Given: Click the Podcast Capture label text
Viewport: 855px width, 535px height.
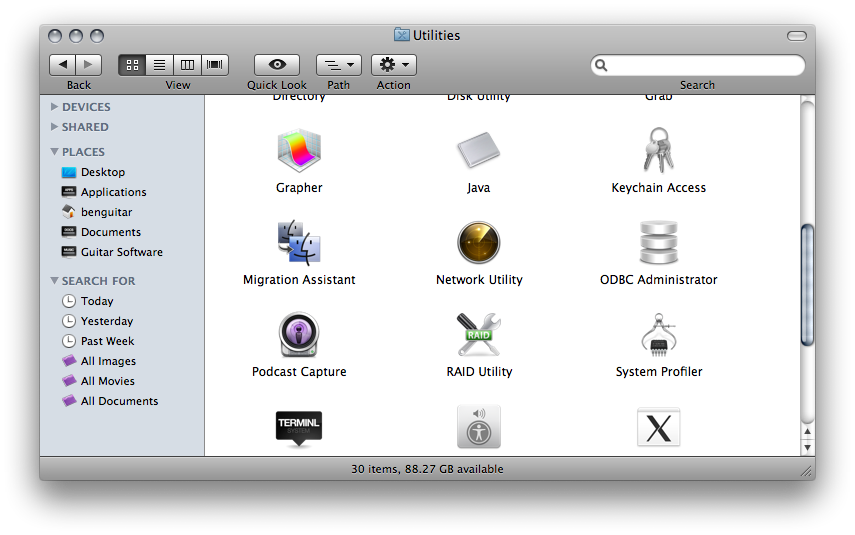Looking at the screenshot, I should tap(299, 371).
